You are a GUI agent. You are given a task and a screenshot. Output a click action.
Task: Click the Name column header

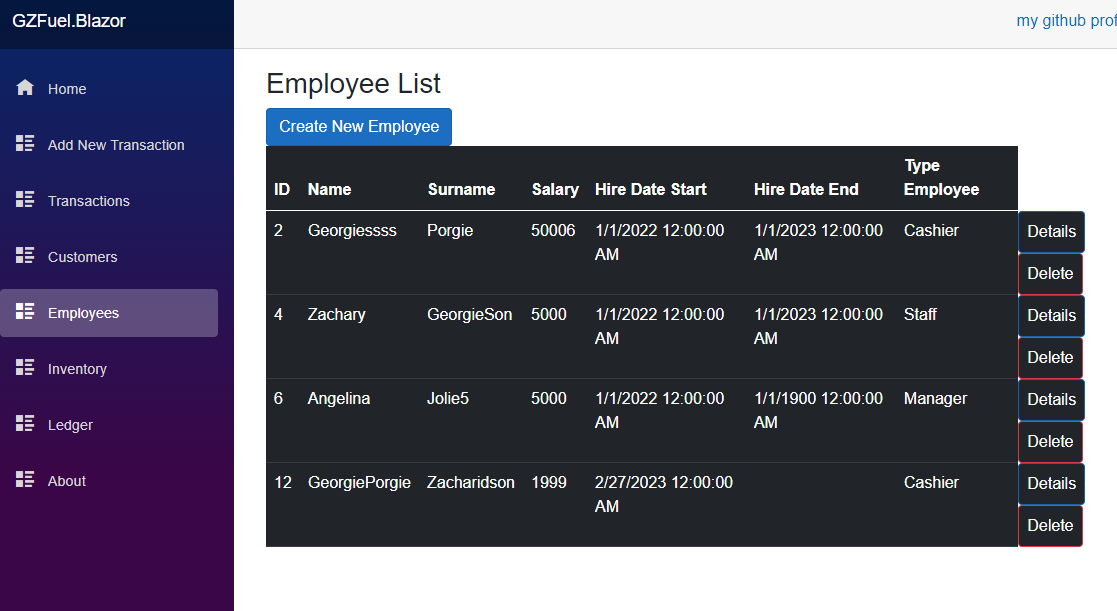click(x=329, y=189)
